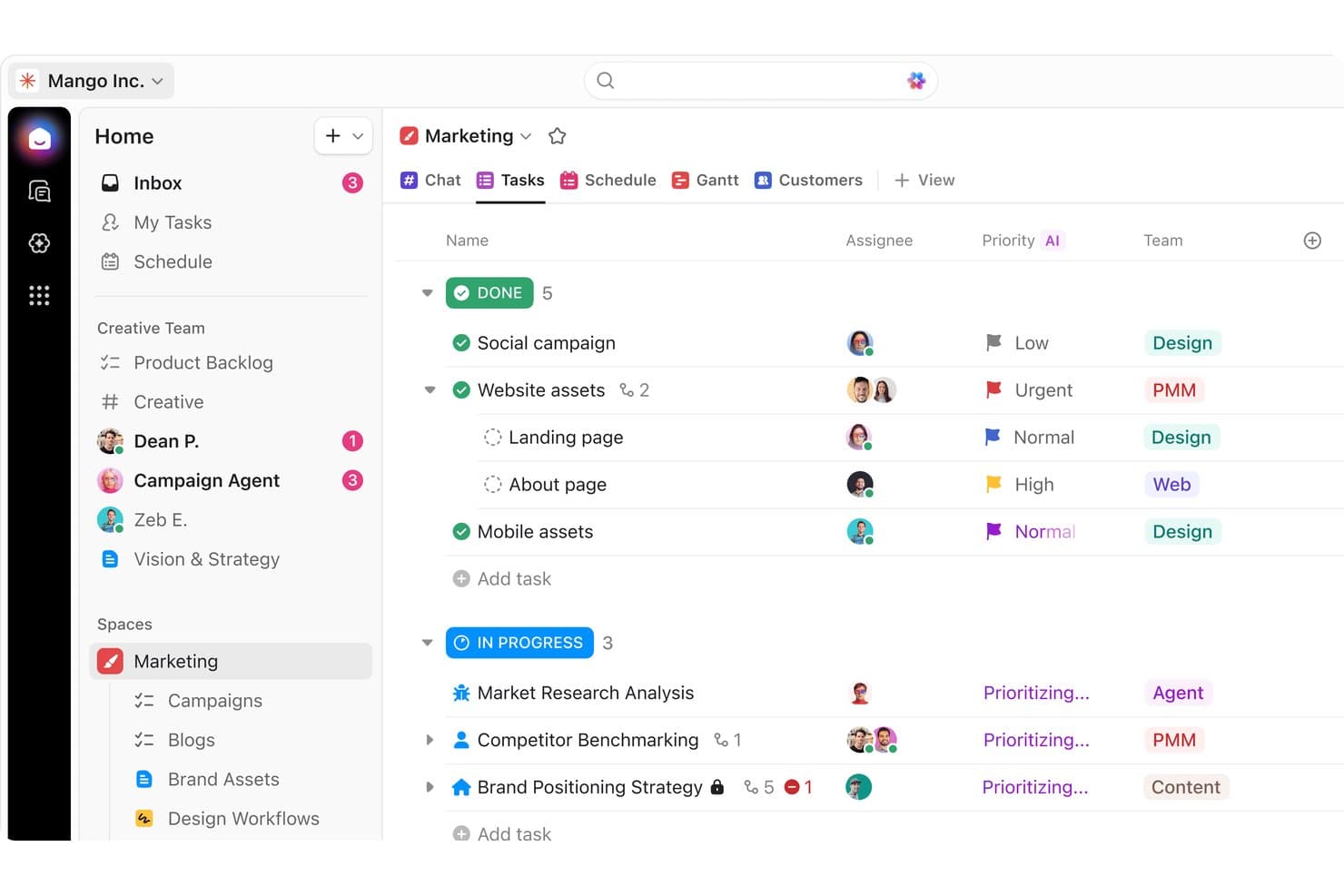Click the Design team tag for Social campaign
Screen dimensions: 1344x896
click(1182, 343)
